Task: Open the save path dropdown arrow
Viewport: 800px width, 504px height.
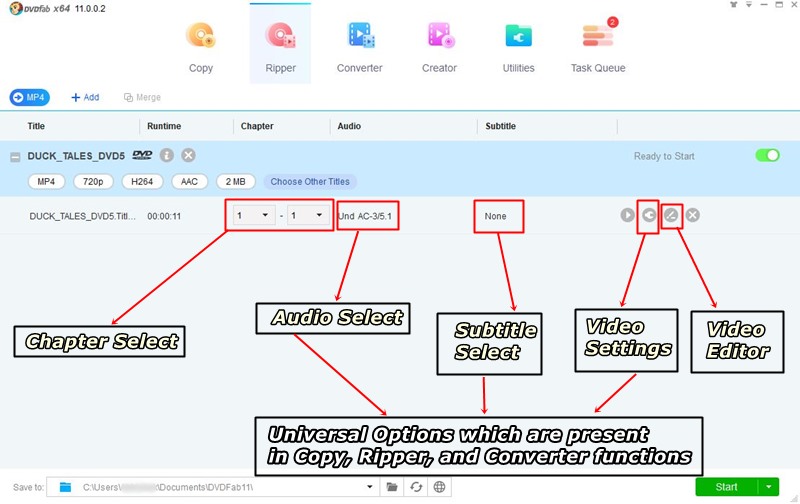Action: coord(370,487)
